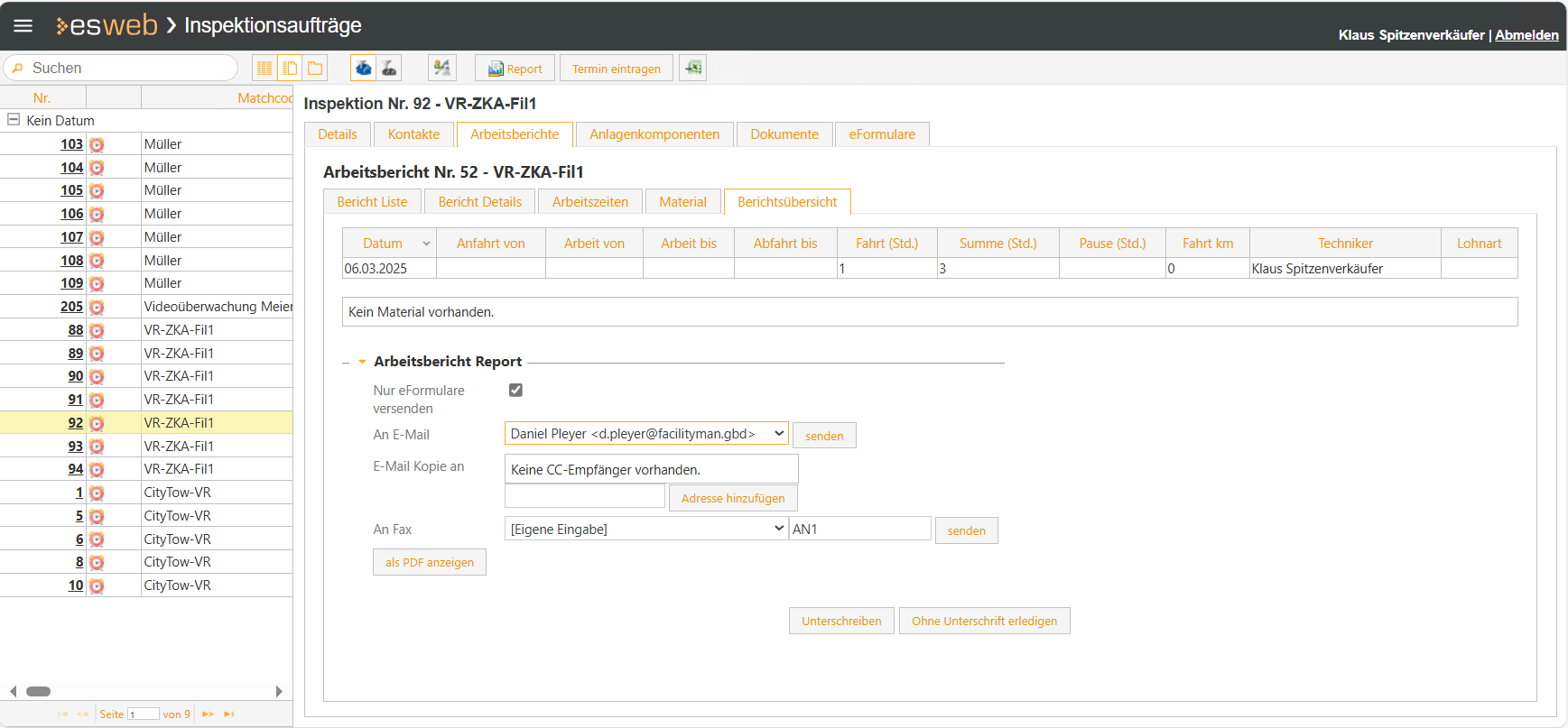1568x728 pixels.
Task: Click date cell 06.03.2025
Action: pyautogui.click(x=389, y=269)
